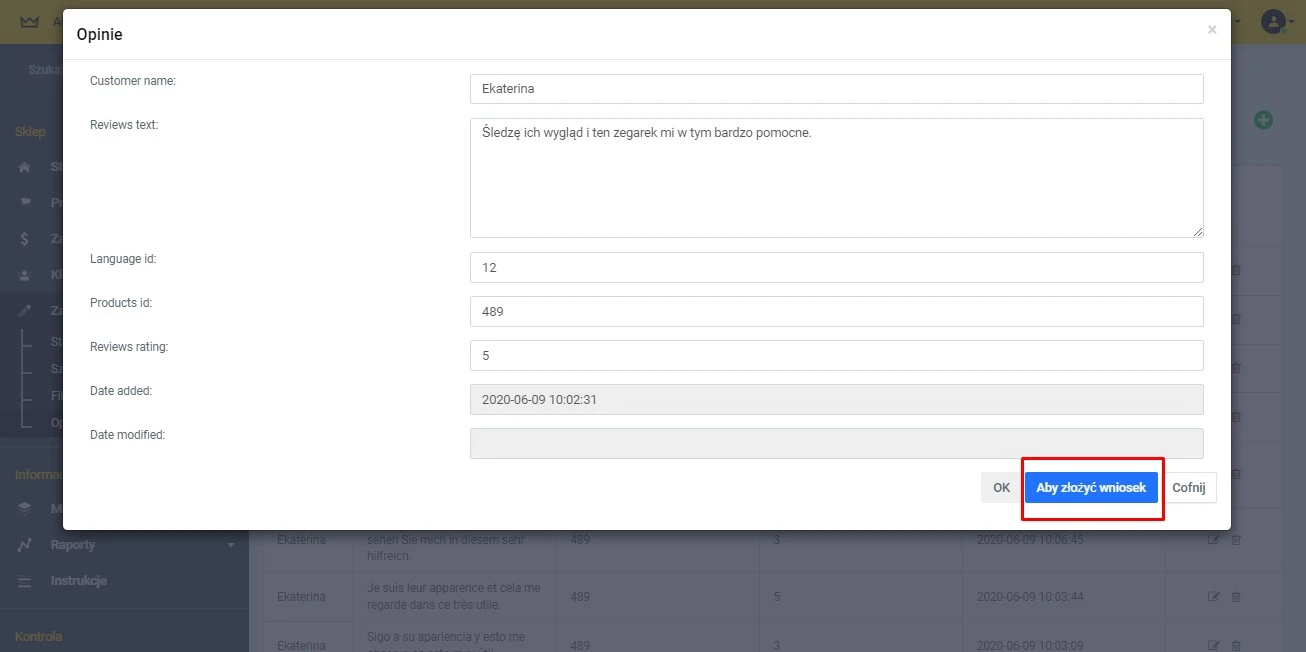Click the Cofnij button
1306x652 pixels.
pyautogui.click(x=1189, y=487)
